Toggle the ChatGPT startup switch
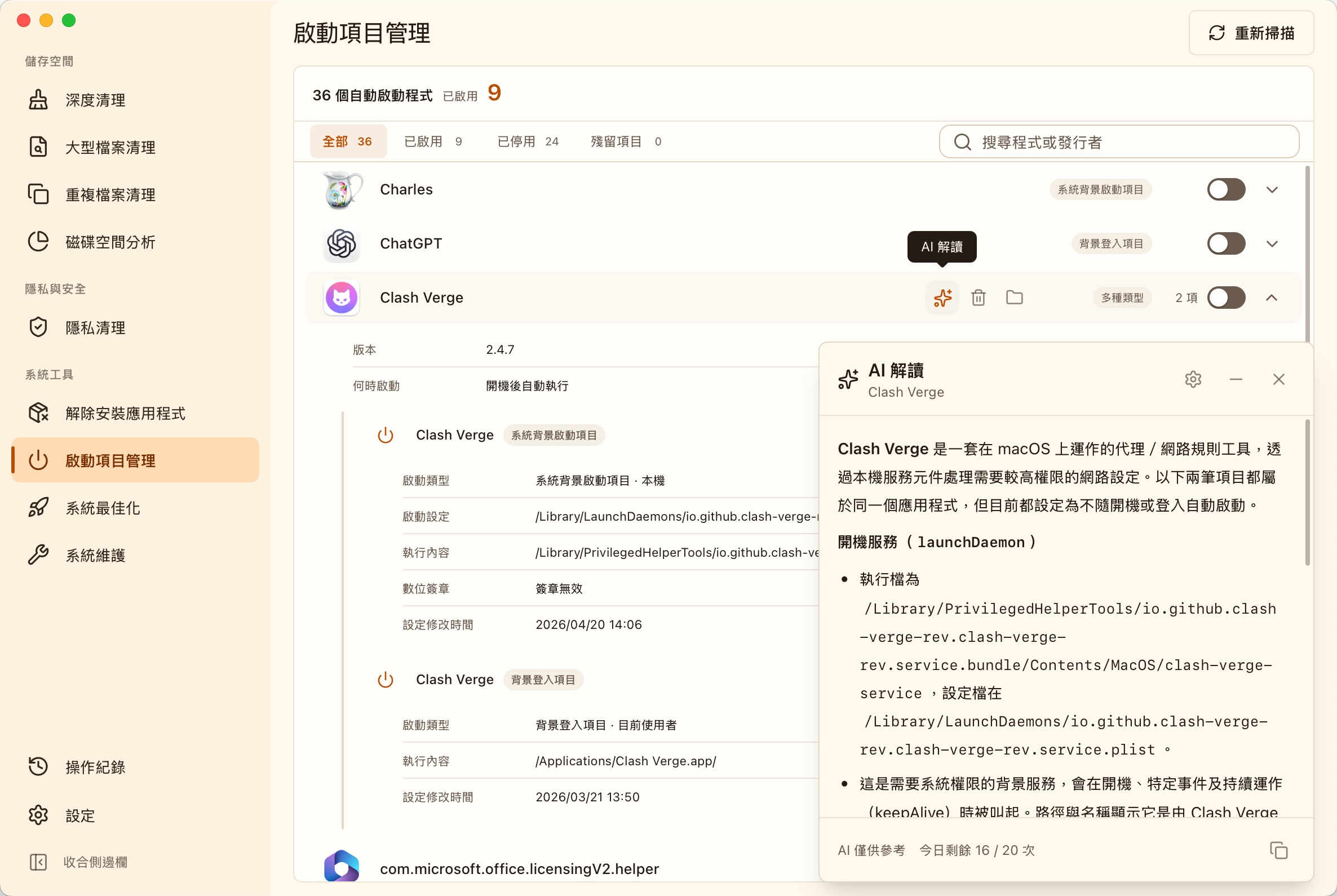Screen dimensions: 1337x896 [x=1226, y=244]
